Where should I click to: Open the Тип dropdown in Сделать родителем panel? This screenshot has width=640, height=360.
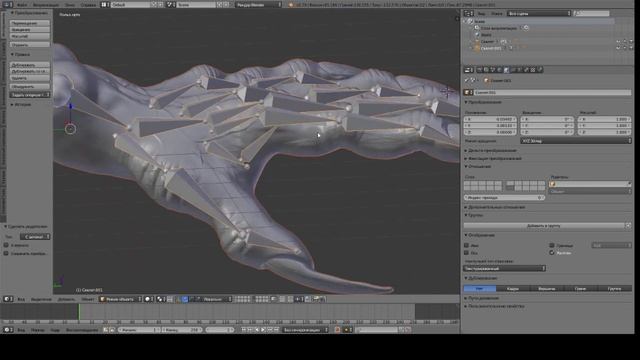[x=35, y=237]
